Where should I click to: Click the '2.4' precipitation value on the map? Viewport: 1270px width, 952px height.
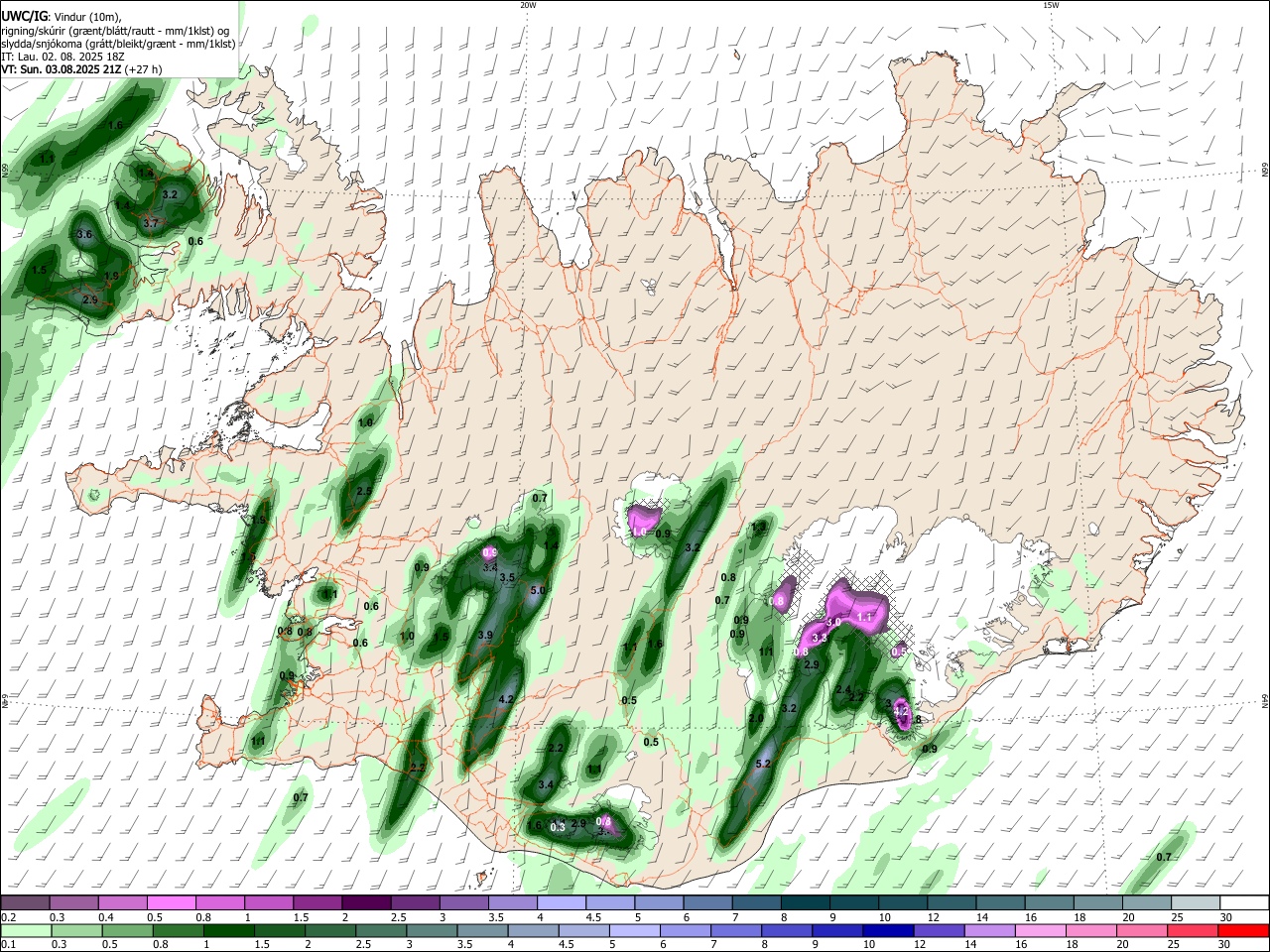click(843, 689)
